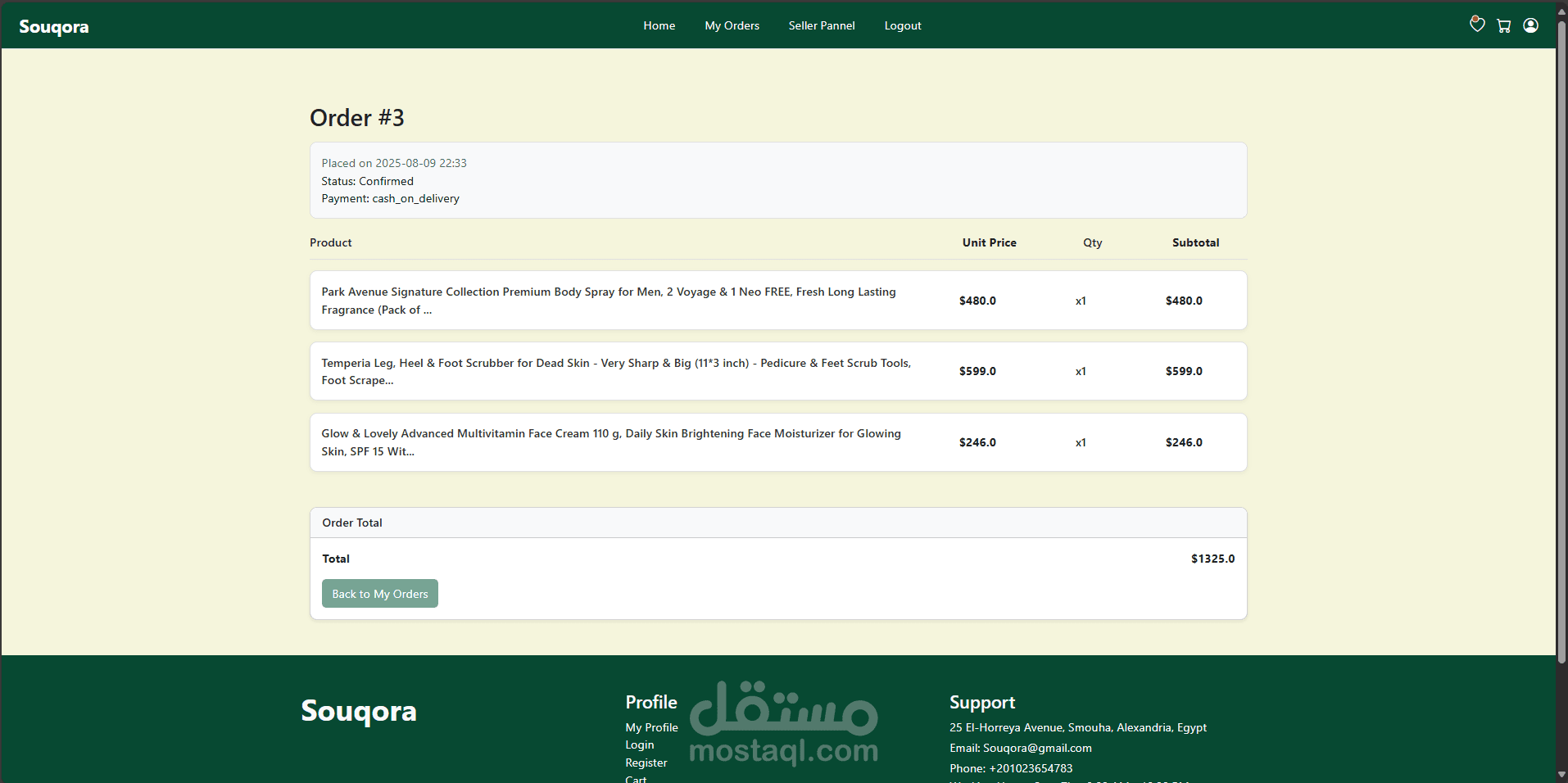Click the Souqora@gmail.com email text
Image resolution: width=1568 pixels, height=783 pixels.
(1037, 748)
